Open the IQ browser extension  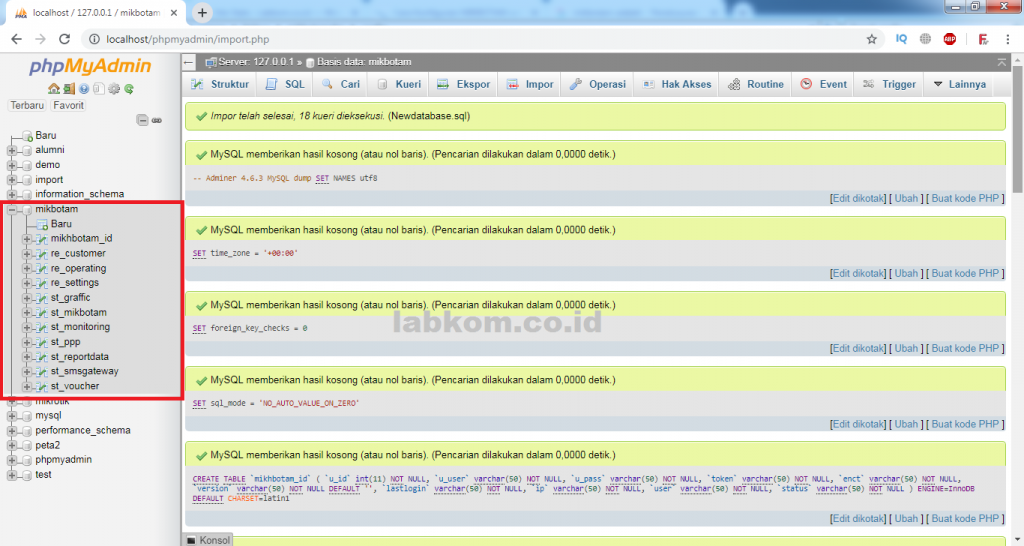901,39
